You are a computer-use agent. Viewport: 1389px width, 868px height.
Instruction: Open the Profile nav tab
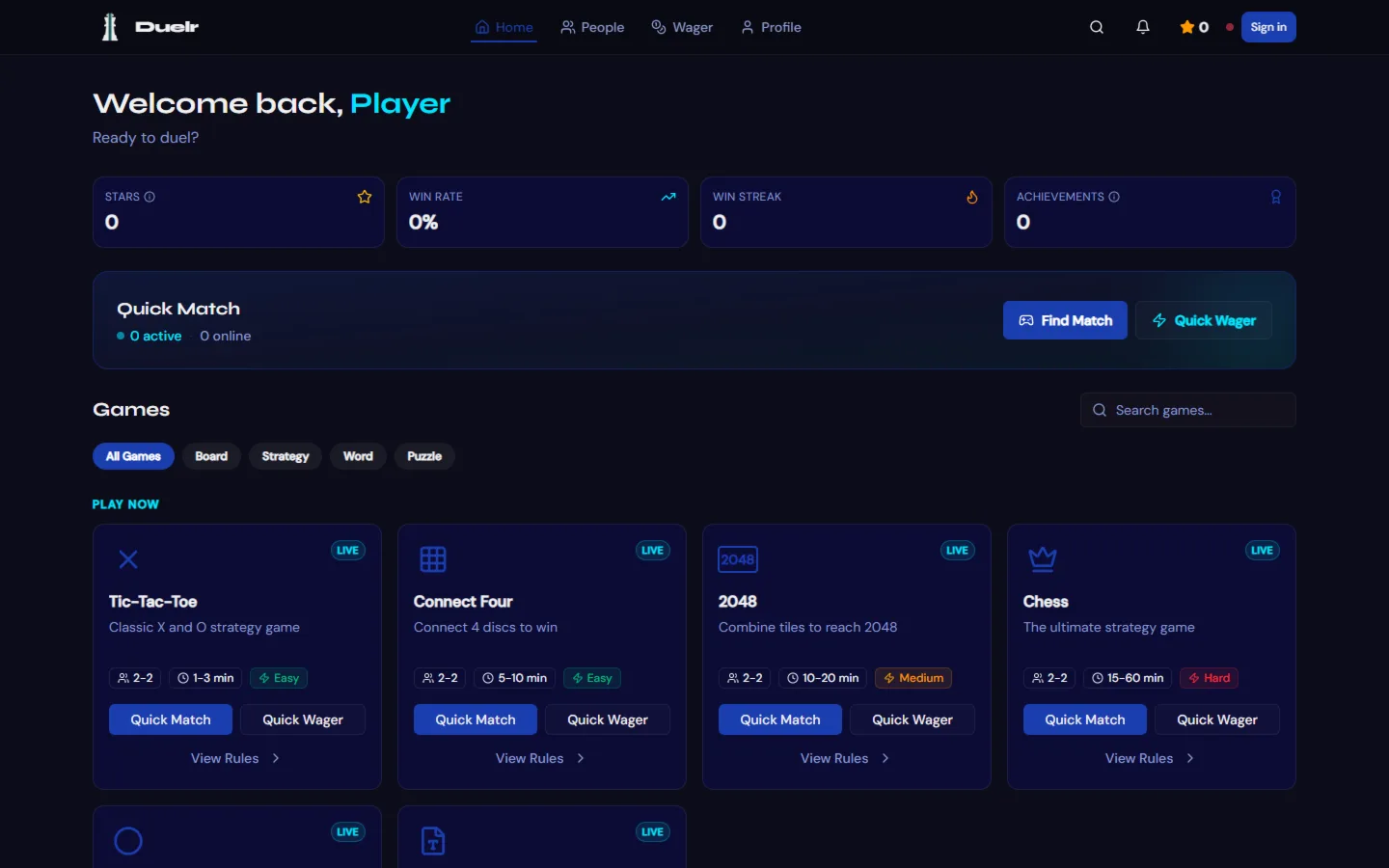[x=772, y=27]
